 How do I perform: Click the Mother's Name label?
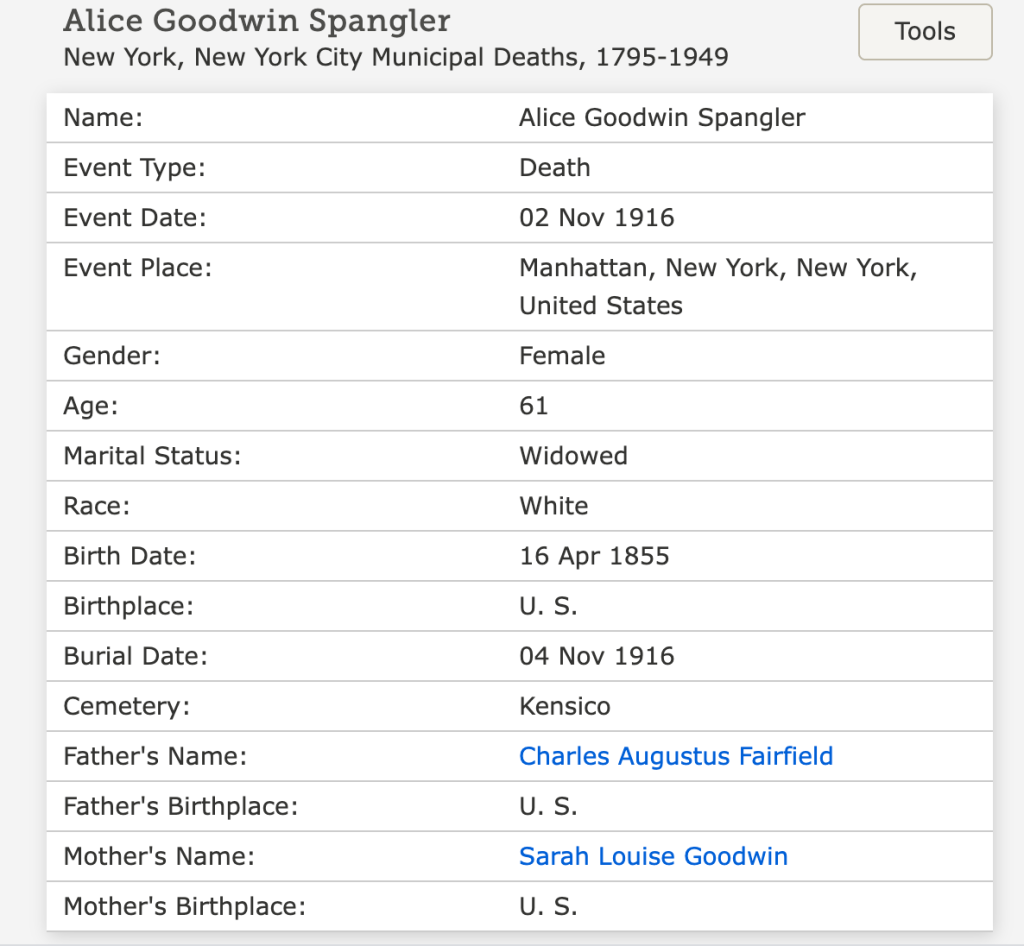159,856
